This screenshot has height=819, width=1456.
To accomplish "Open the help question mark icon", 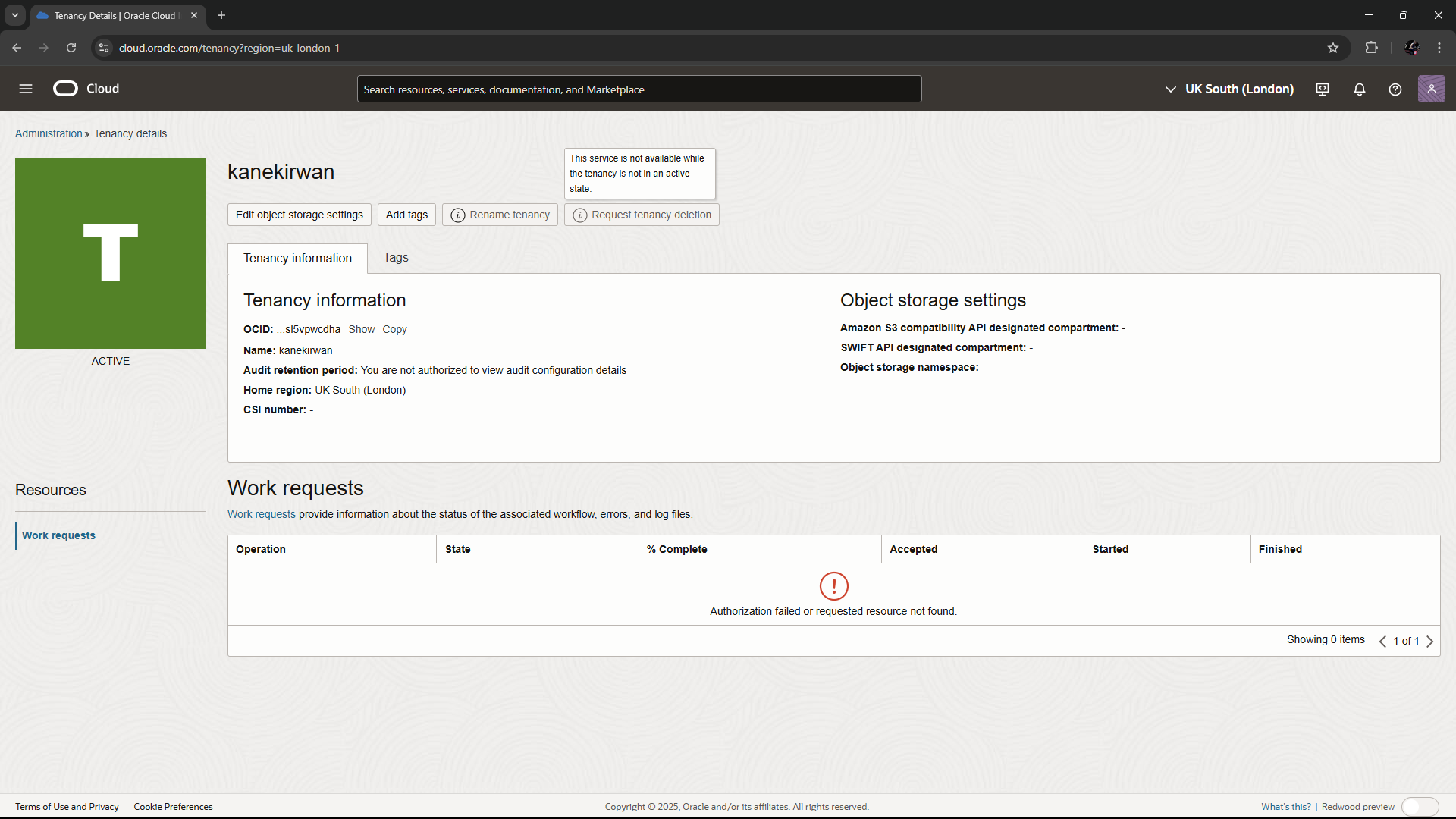I will coord(1395,89).
